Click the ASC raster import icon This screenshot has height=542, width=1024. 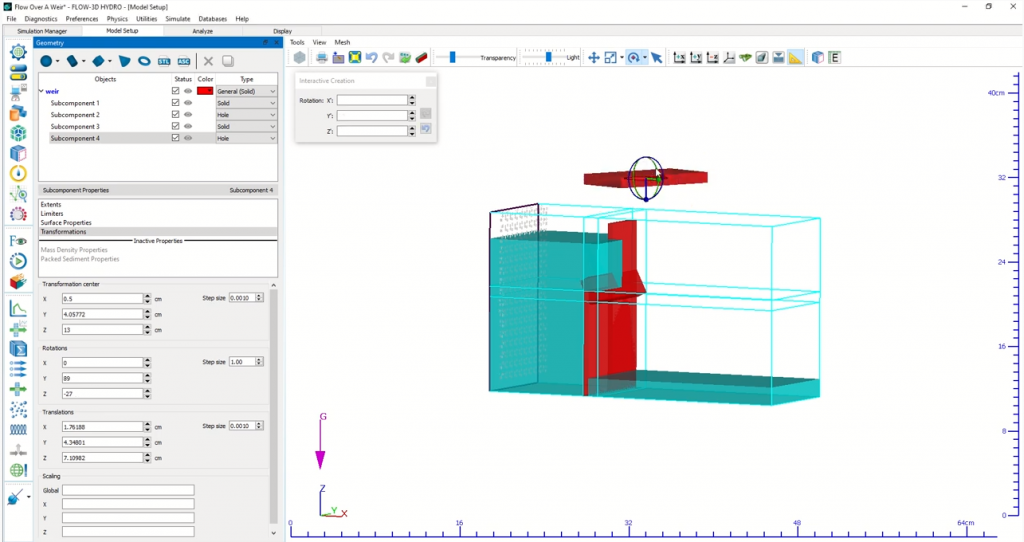tap(184, 61)
